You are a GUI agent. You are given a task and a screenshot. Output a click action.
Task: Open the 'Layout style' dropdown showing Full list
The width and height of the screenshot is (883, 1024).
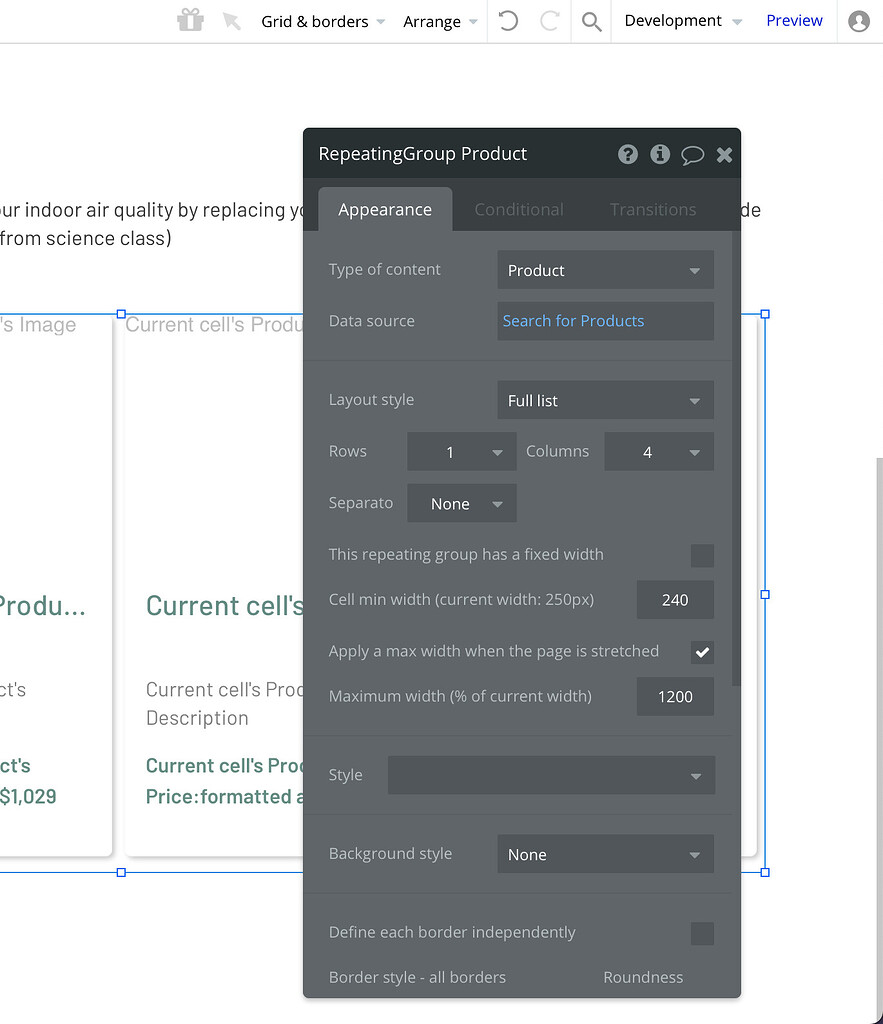[x=605, y=400]
